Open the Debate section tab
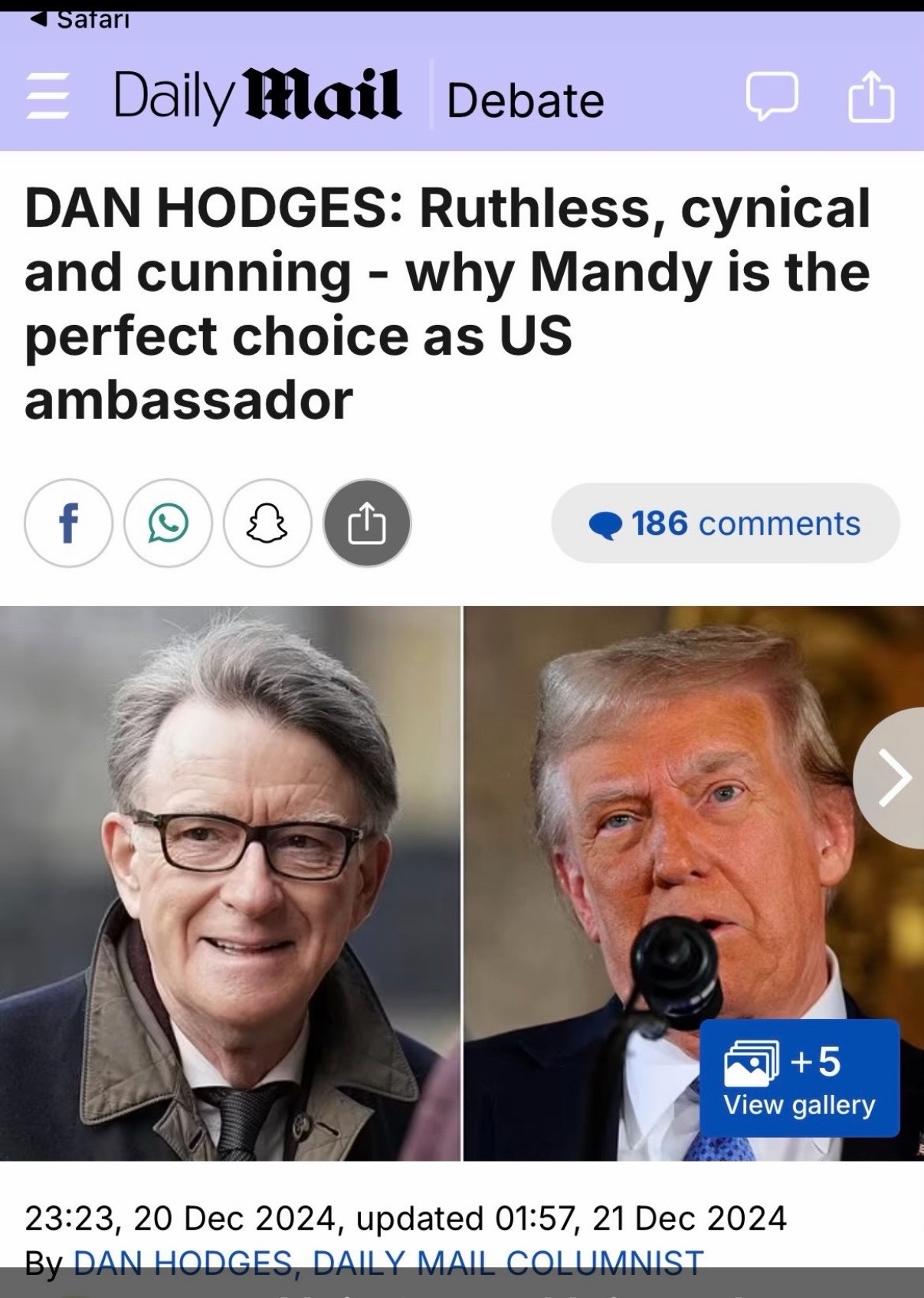The width and height of the screenshot is (924, 1298). 525,100
